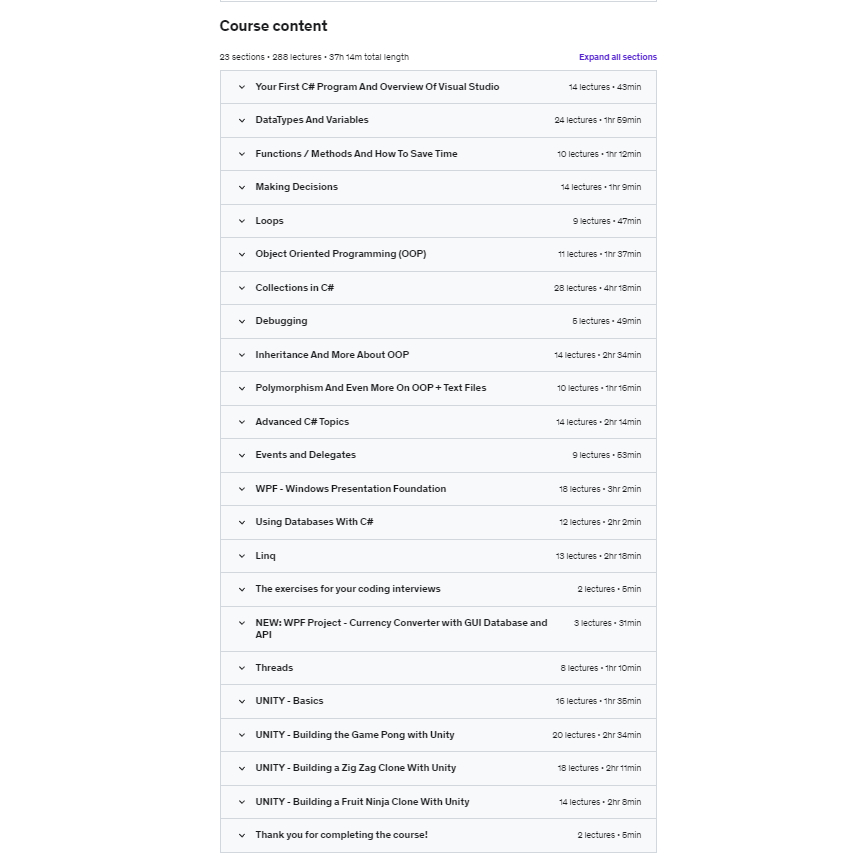Expand chevron for 'Making Decisions'
This screenshot has width=868, height=868.
(x=242, y=187)
